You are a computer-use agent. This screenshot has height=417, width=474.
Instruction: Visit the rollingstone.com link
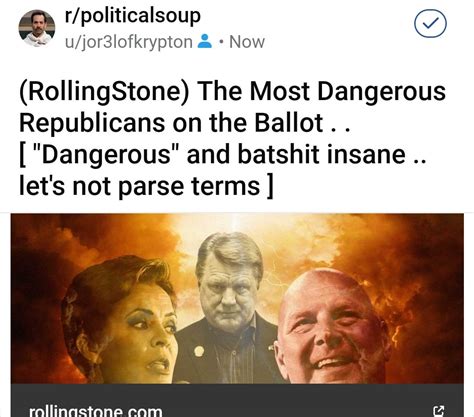tap(96, 411)
